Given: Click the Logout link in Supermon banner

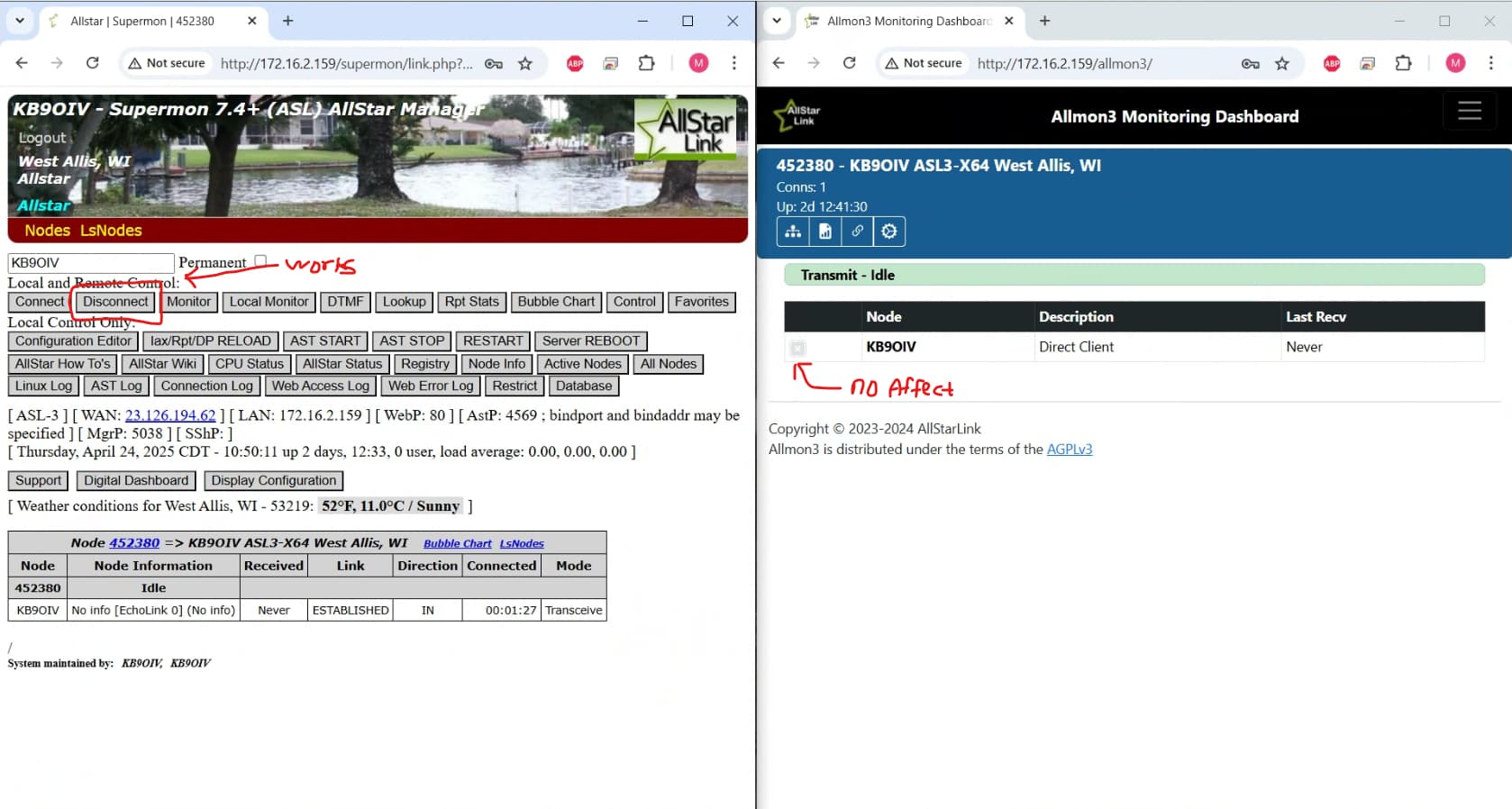Looking at the screenshot, I should pos(42,138).
